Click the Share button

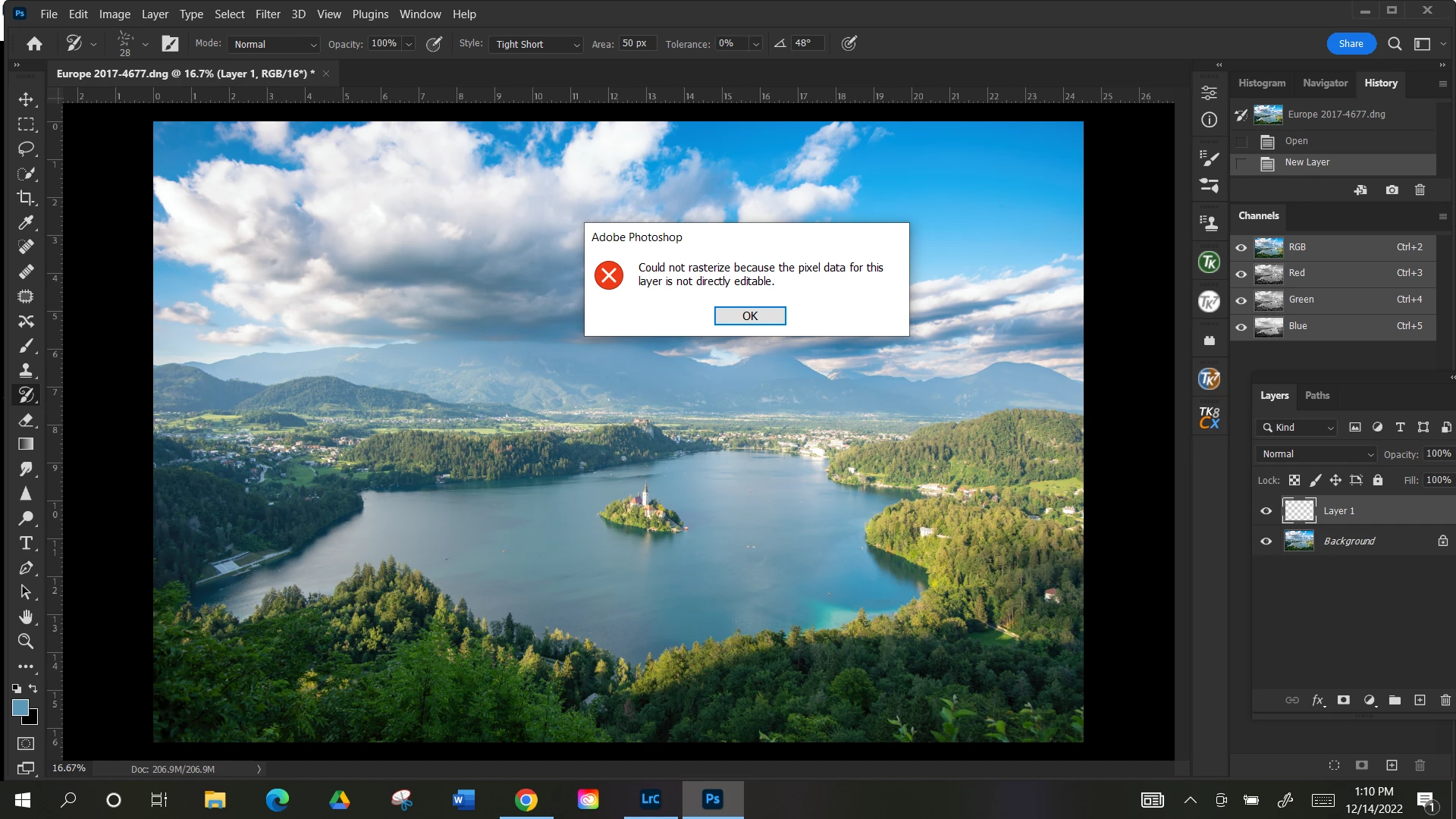pos(1351,43)
